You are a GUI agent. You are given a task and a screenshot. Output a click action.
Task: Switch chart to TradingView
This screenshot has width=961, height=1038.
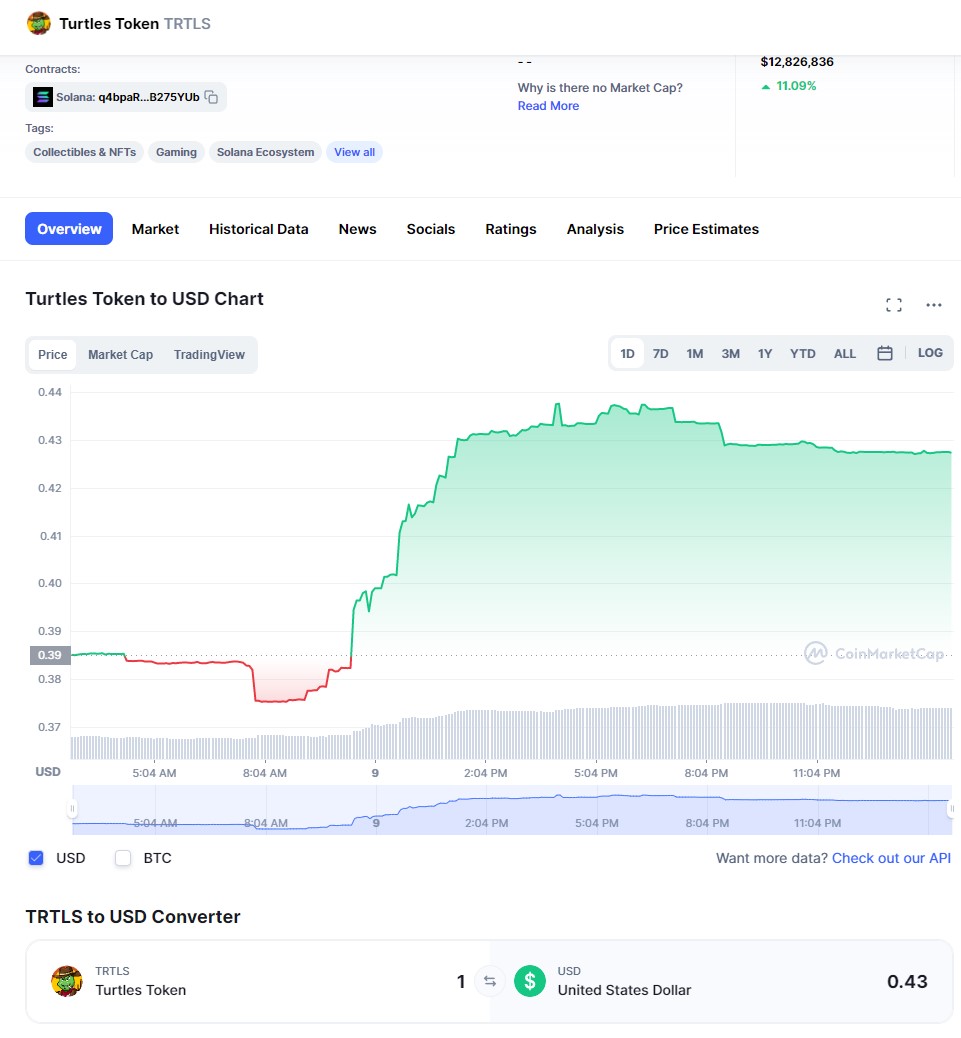click(x=209, y=355)
